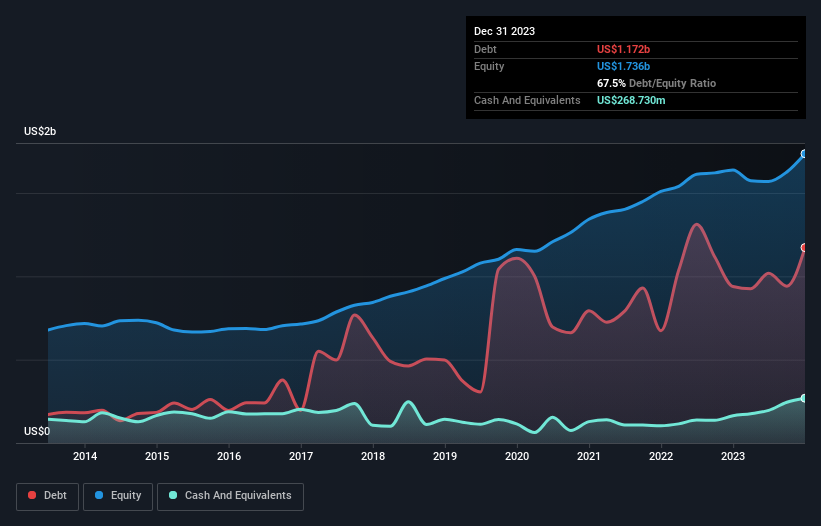Viewport: 821px width, 526px height.
Task: Click the blue dot in Equity legend
Action: 99,495
